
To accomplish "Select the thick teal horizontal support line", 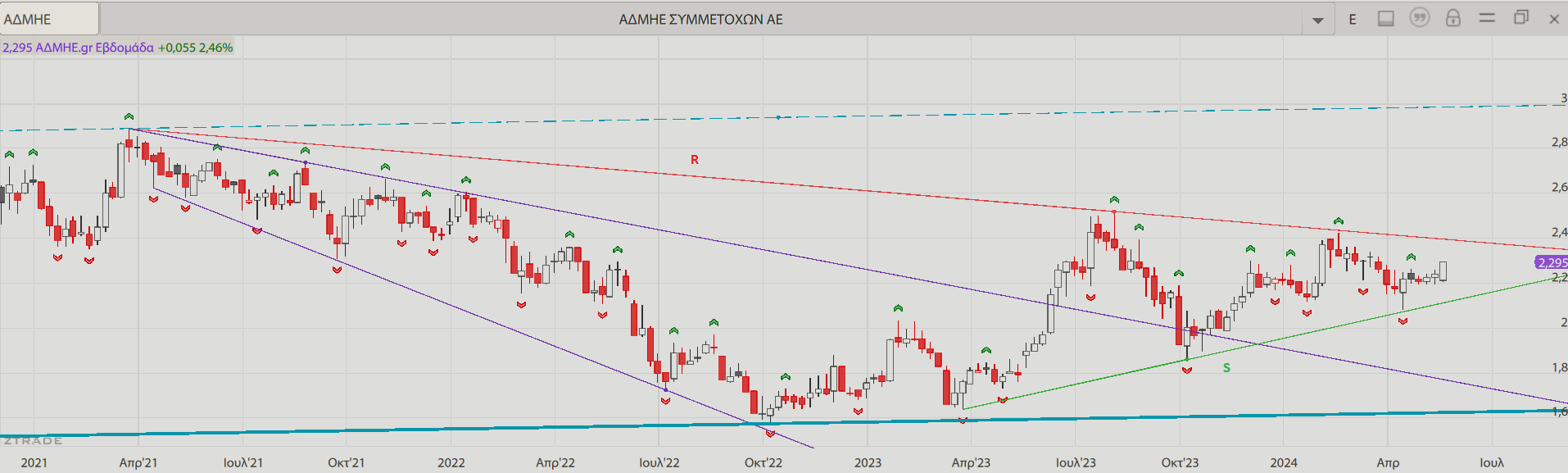I will 784,423.
